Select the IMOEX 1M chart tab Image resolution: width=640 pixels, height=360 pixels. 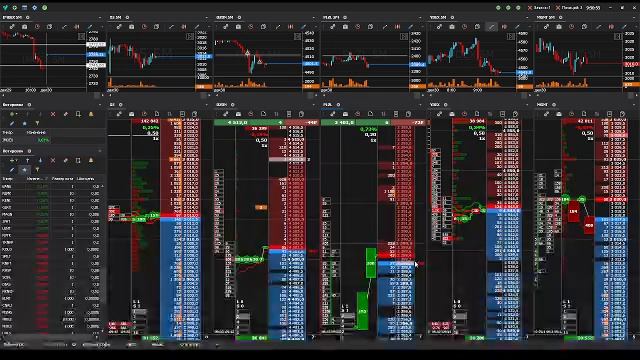pyautogui.click(x=13, y=18)
